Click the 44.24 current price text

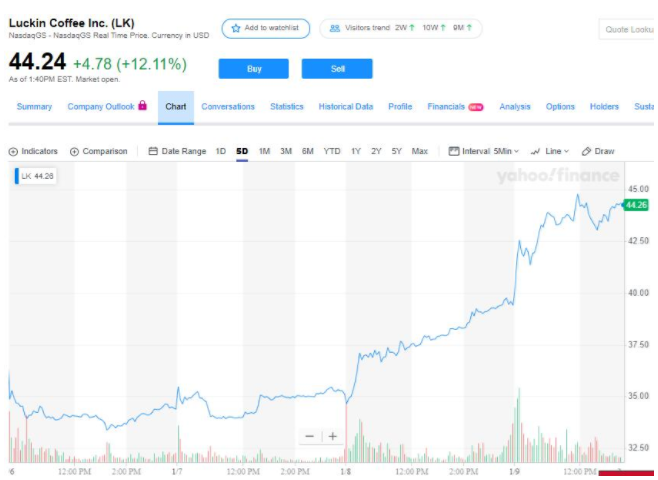pyautogui.click(x=37, y=62)
